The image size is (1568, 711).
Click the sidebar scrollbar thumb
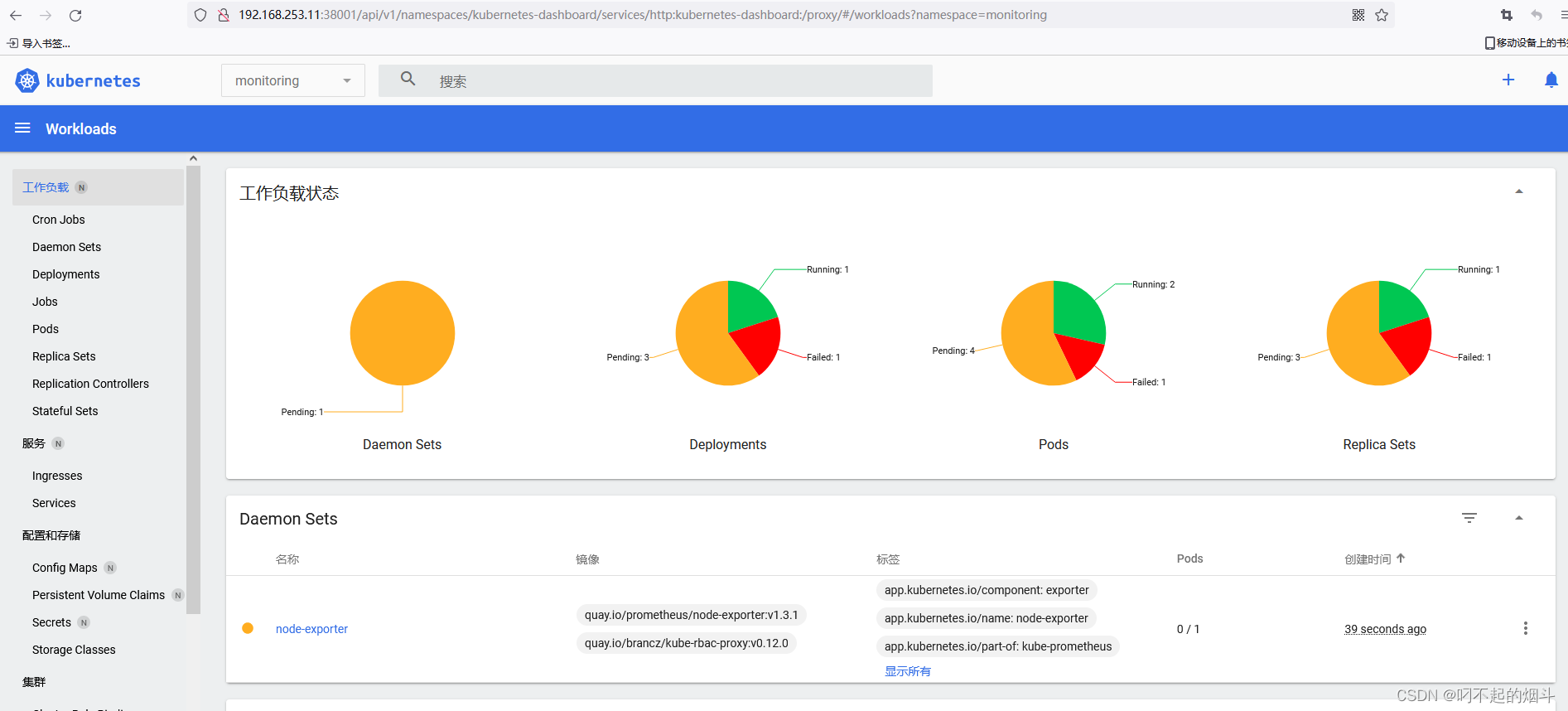(x=193, y=389)
